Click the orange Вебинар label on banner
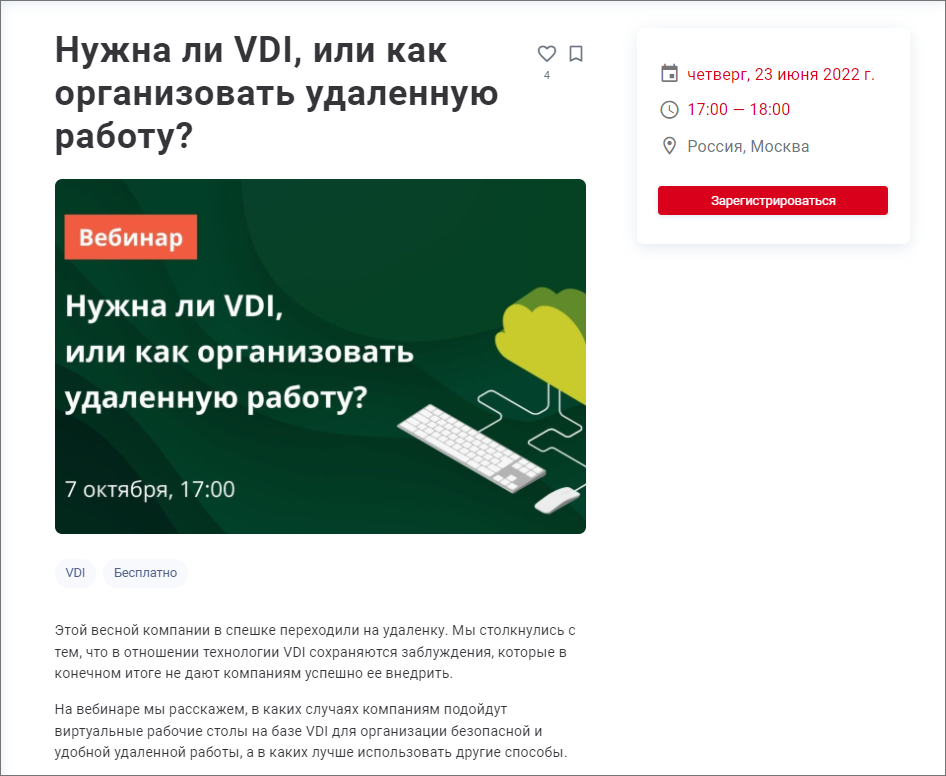 click(x=131, y=237)
